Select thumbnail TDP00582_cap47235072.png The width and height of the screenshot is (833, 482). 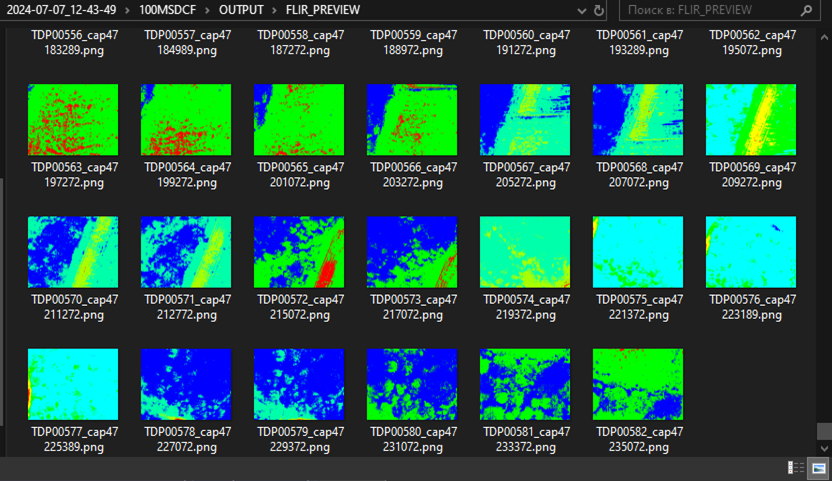pos(638,384)
